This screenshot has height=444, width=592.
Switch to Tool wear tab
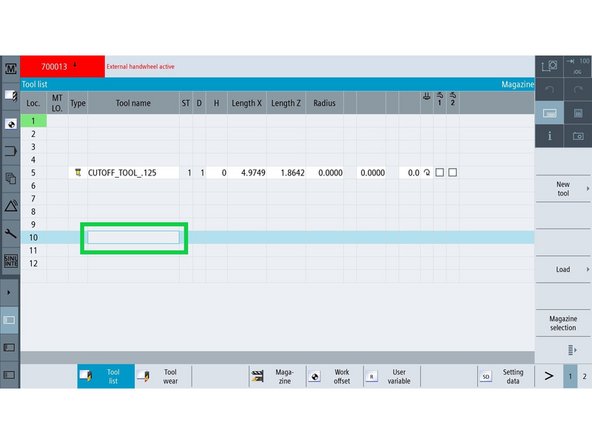pos(163,376)
